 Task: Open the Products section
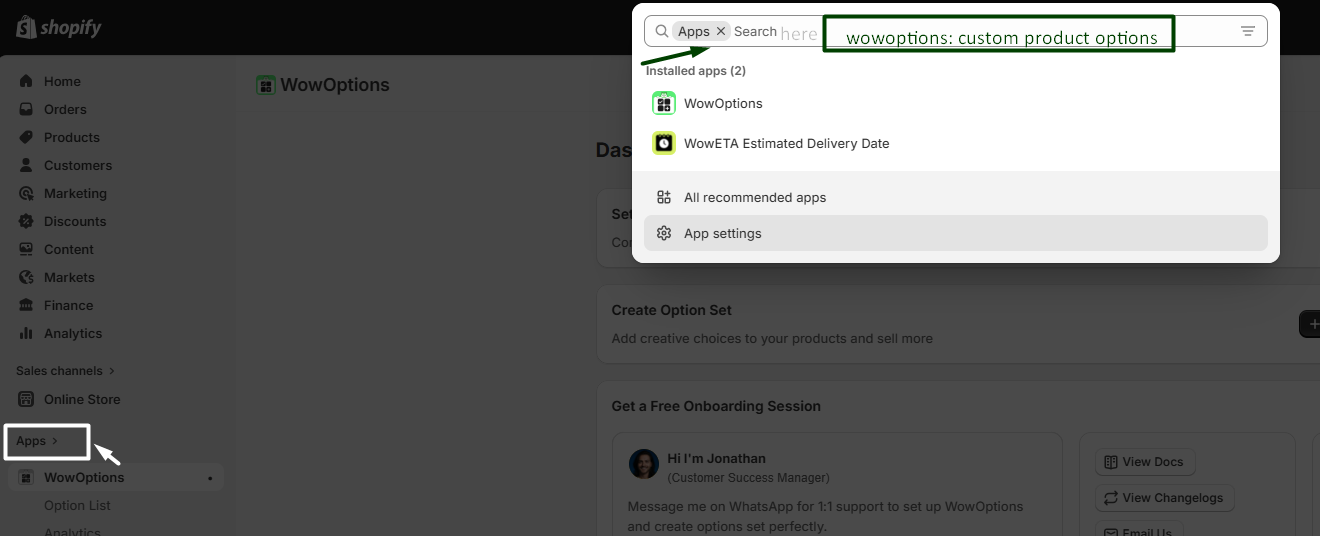(x=71, y=137)
